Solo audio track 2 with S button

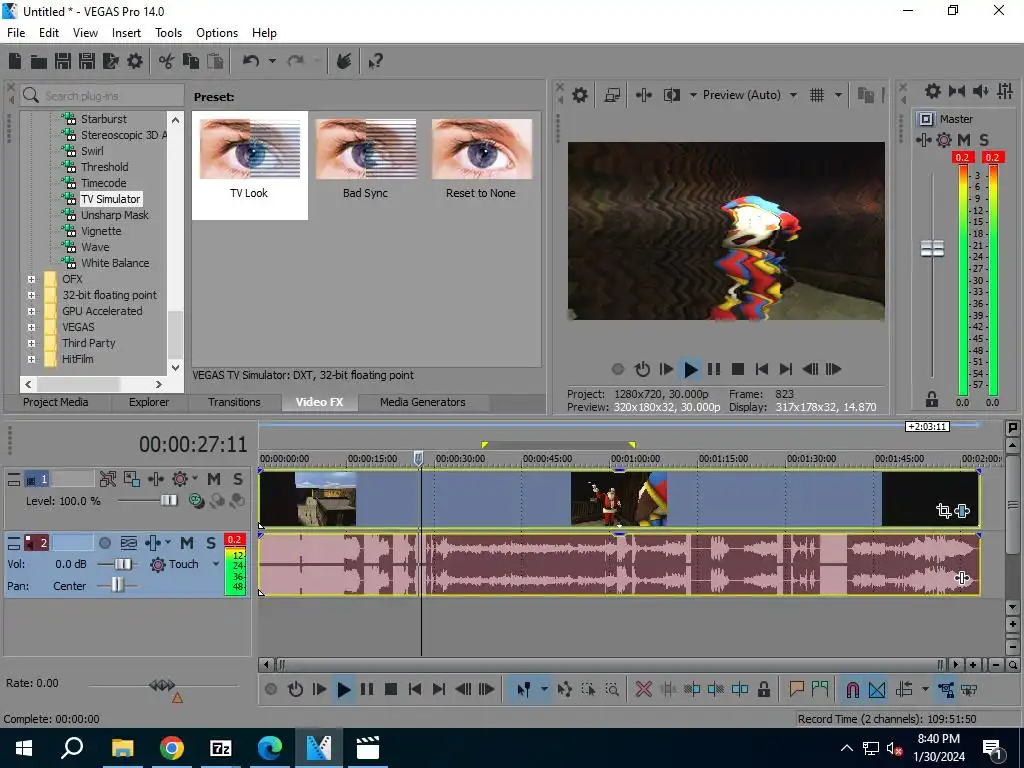[211, 543]
